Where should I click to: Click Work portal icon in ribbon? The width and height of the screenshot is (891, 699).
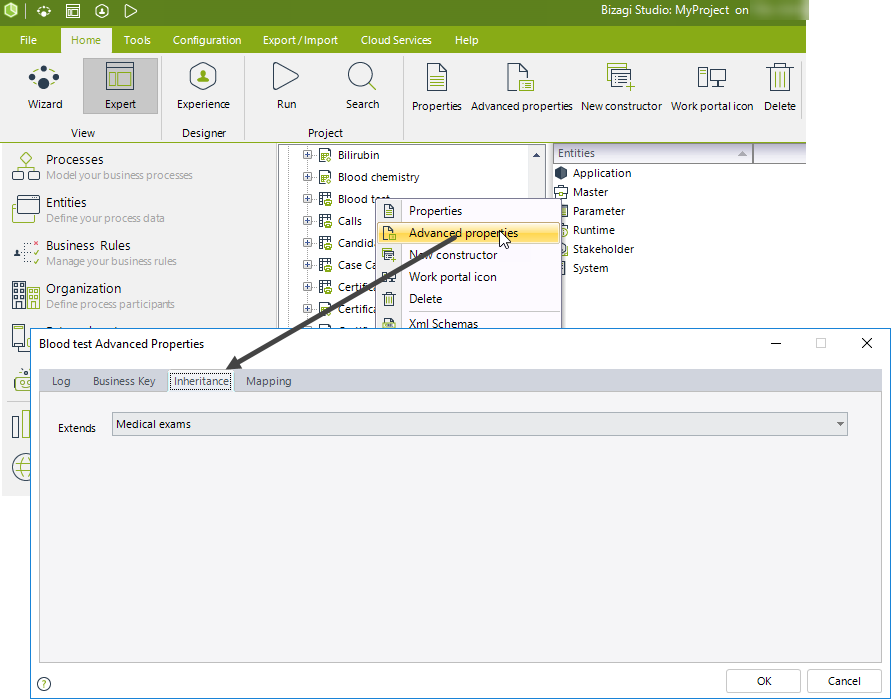point(711,87)
